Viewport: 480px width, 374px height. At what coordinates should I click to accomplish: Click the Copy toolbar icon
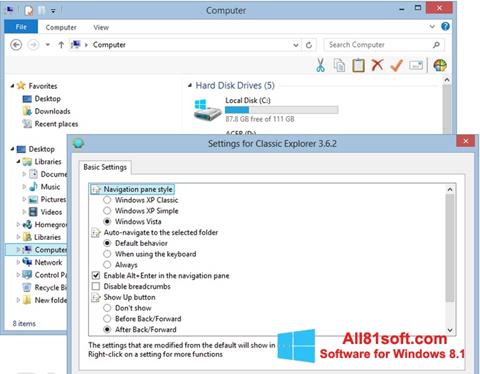pos(339,65)
